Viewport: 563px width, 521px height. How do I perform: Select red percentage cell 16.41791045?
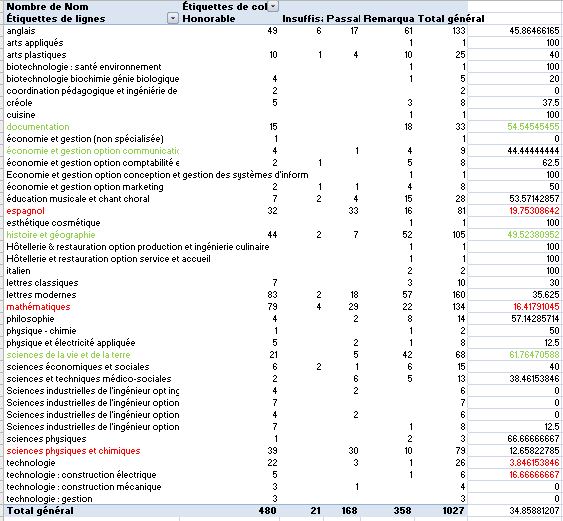click(536, 307)
